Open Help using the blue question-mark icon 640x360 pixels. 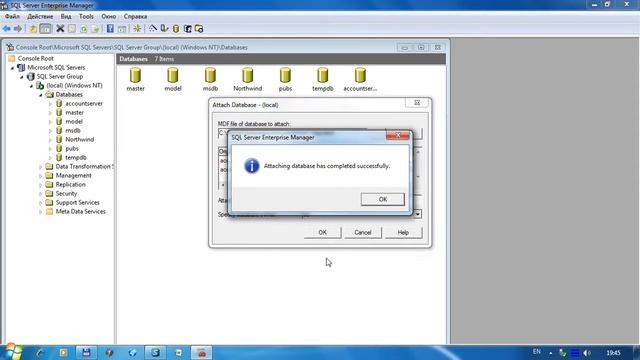pos(110,29)
